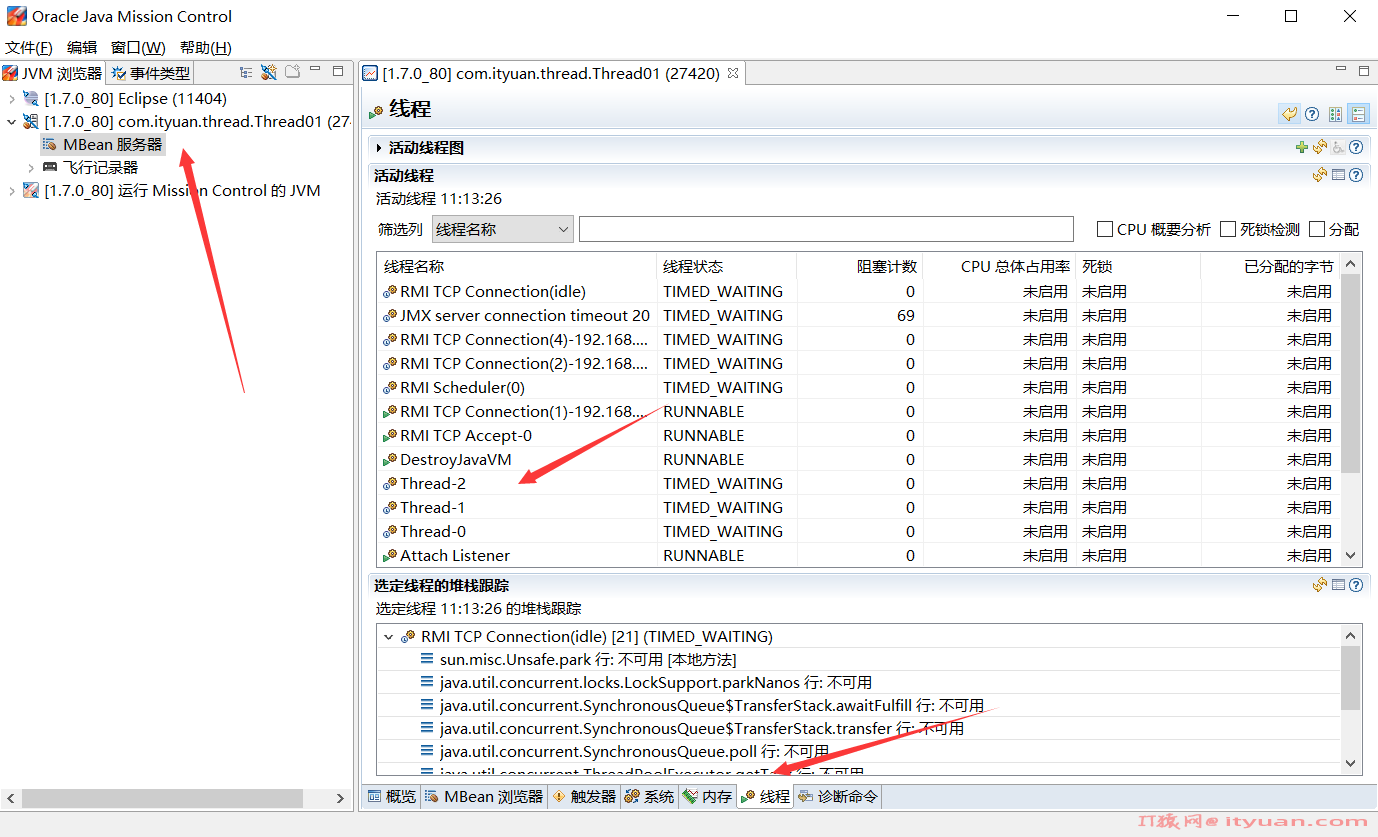Open table settings for stack trace section
Screen dimensions: 1378x837
tap(1338, 585)
